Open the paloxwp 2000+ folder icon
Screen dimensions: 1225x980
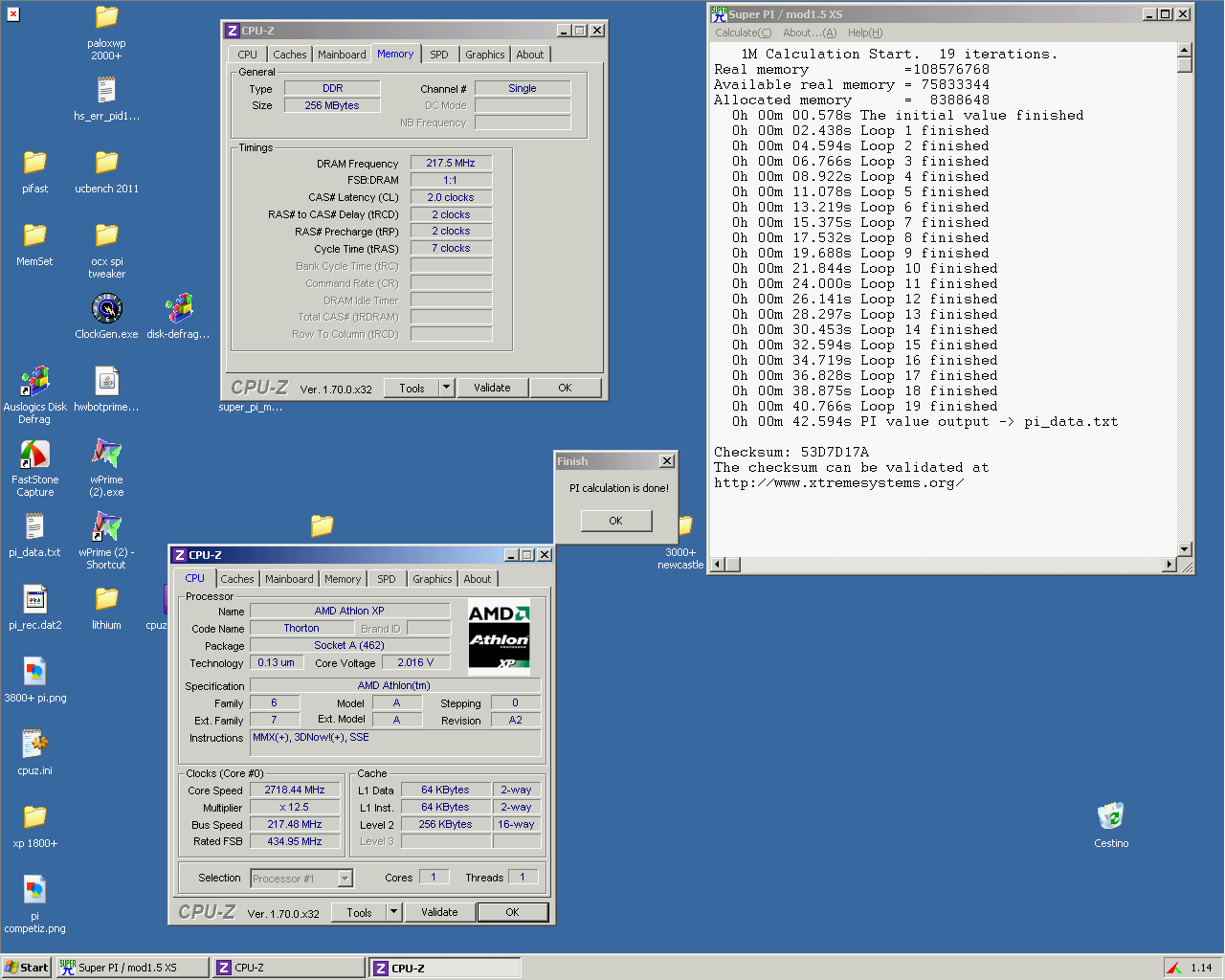pos(106,18)
